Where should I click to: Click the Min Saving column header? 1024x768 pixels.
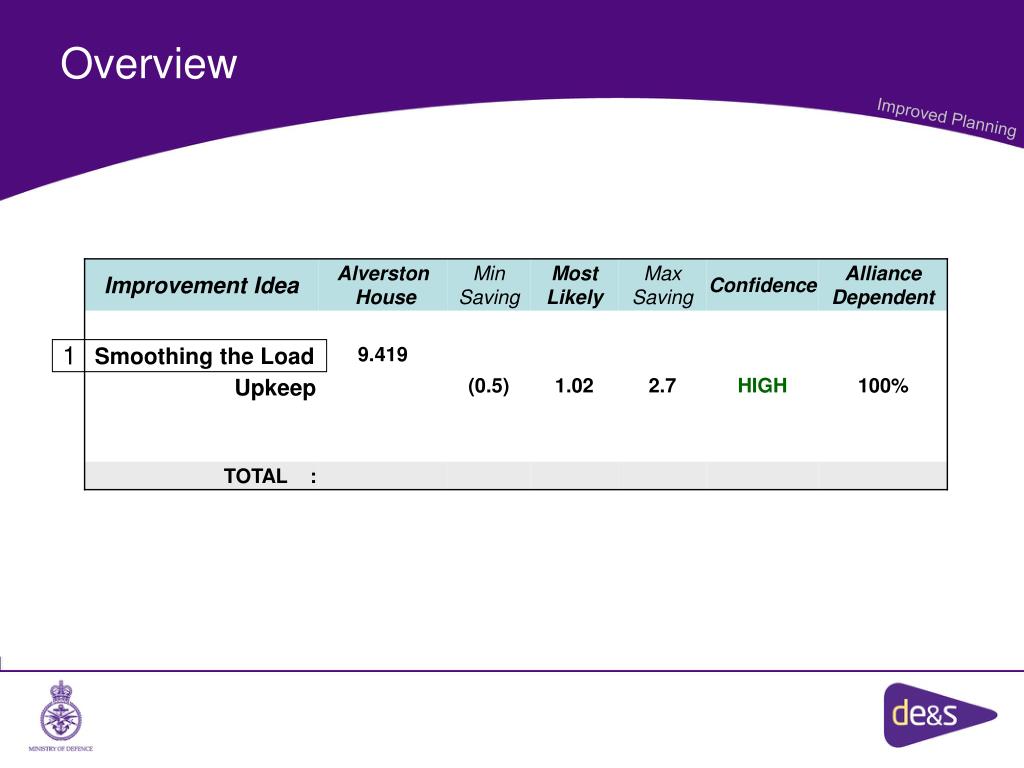coord(490,285)
